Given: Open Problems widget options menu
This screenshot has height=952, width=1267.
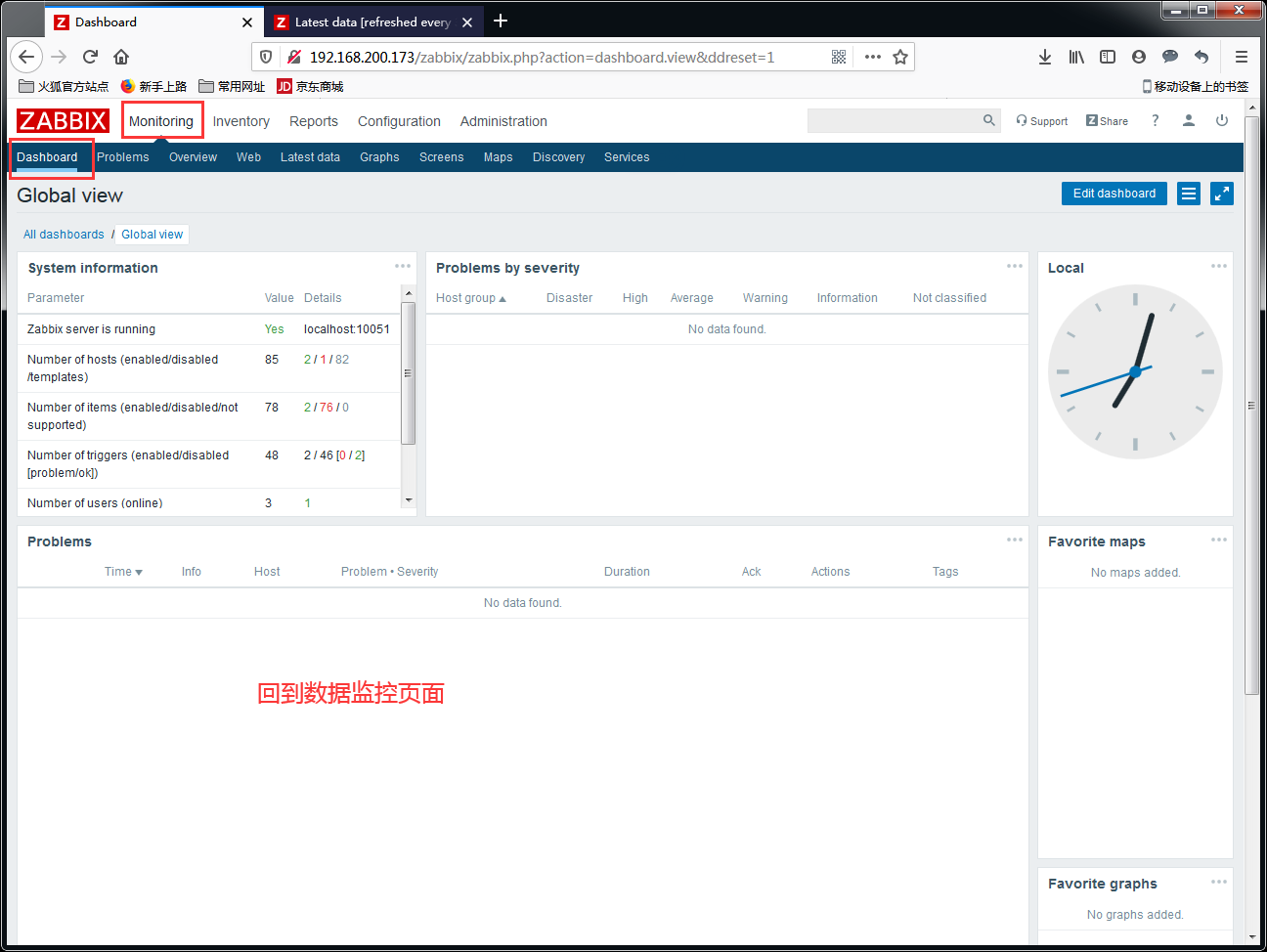Looking at the screenshot, I should coord(1015,540).
